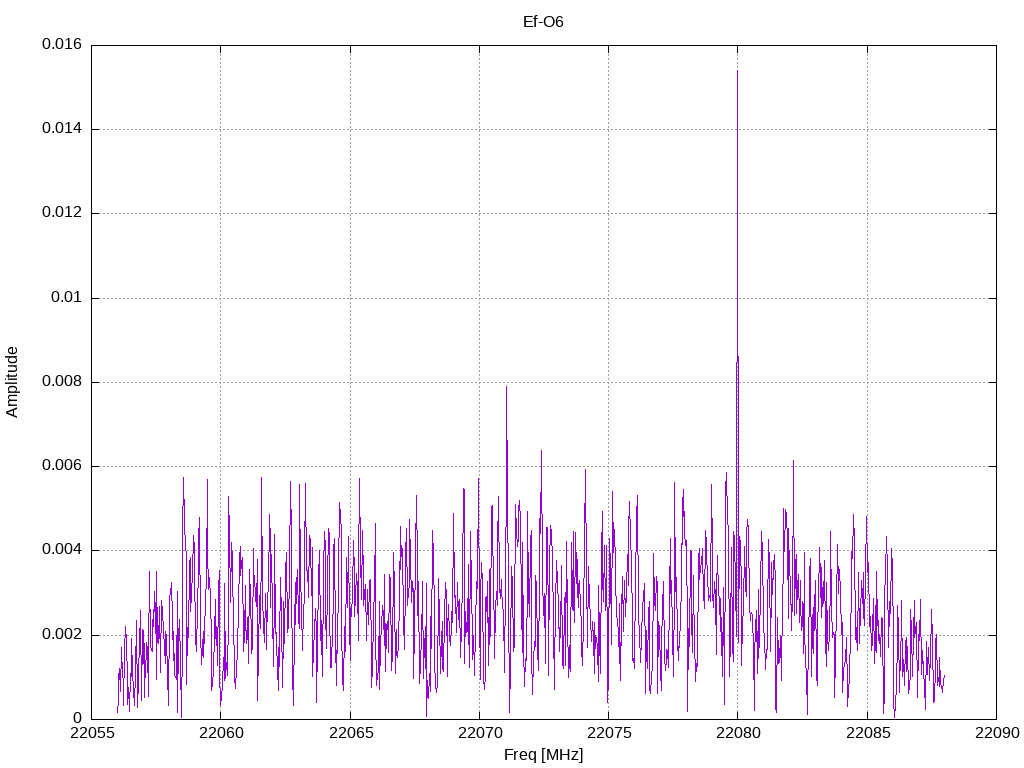Select the second-highest peak near 22071 MHz

click(x=506, y=388)
